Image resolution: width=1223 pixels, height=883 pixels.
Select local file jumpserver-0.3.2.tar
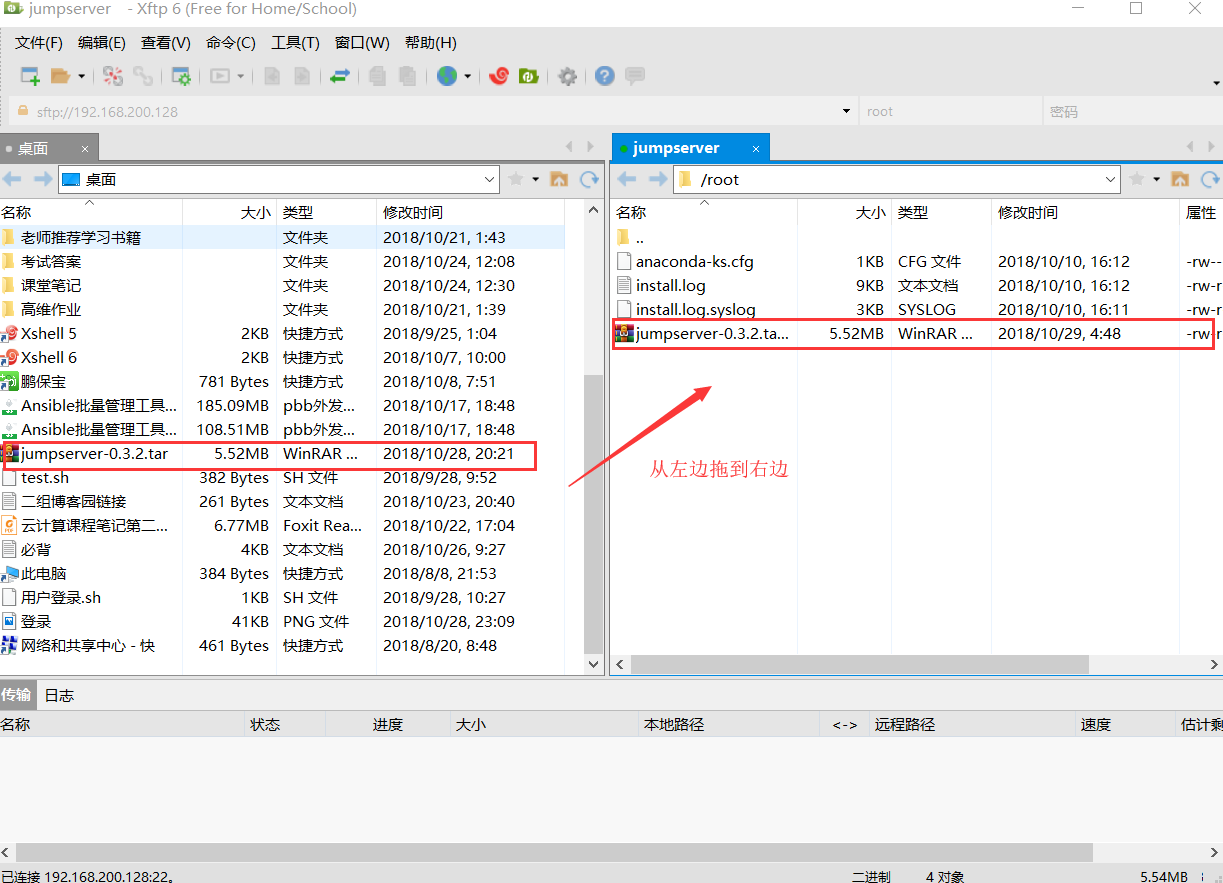tap(282, 453)
